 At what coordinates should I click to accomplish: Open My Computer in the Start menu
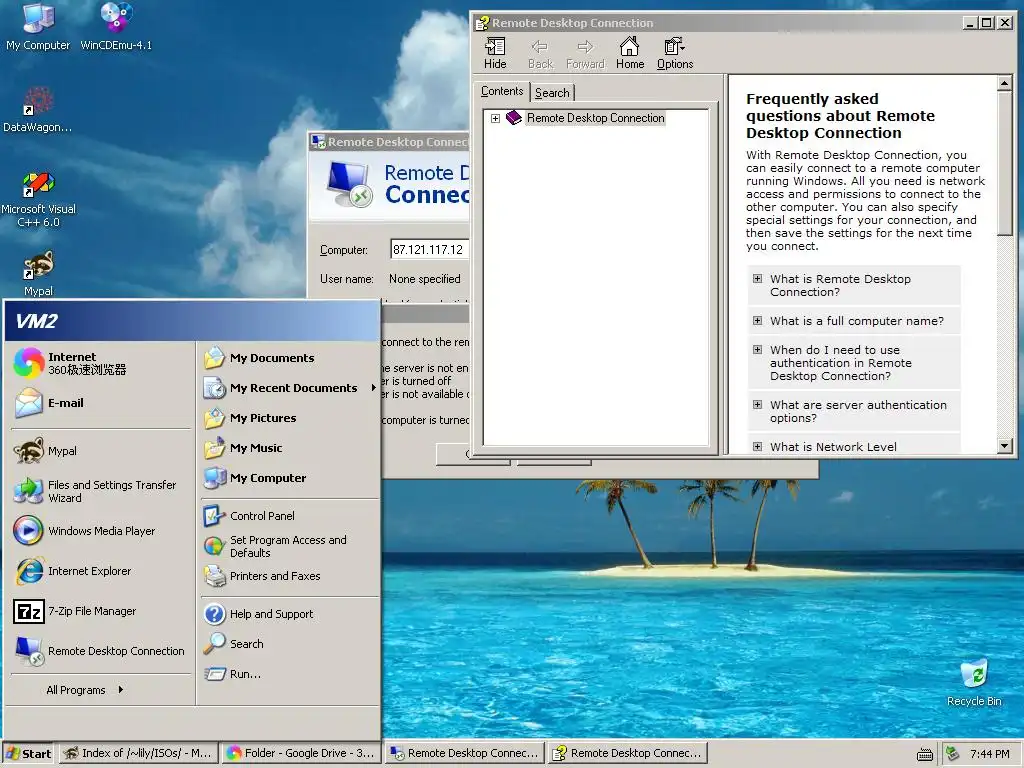290,478
